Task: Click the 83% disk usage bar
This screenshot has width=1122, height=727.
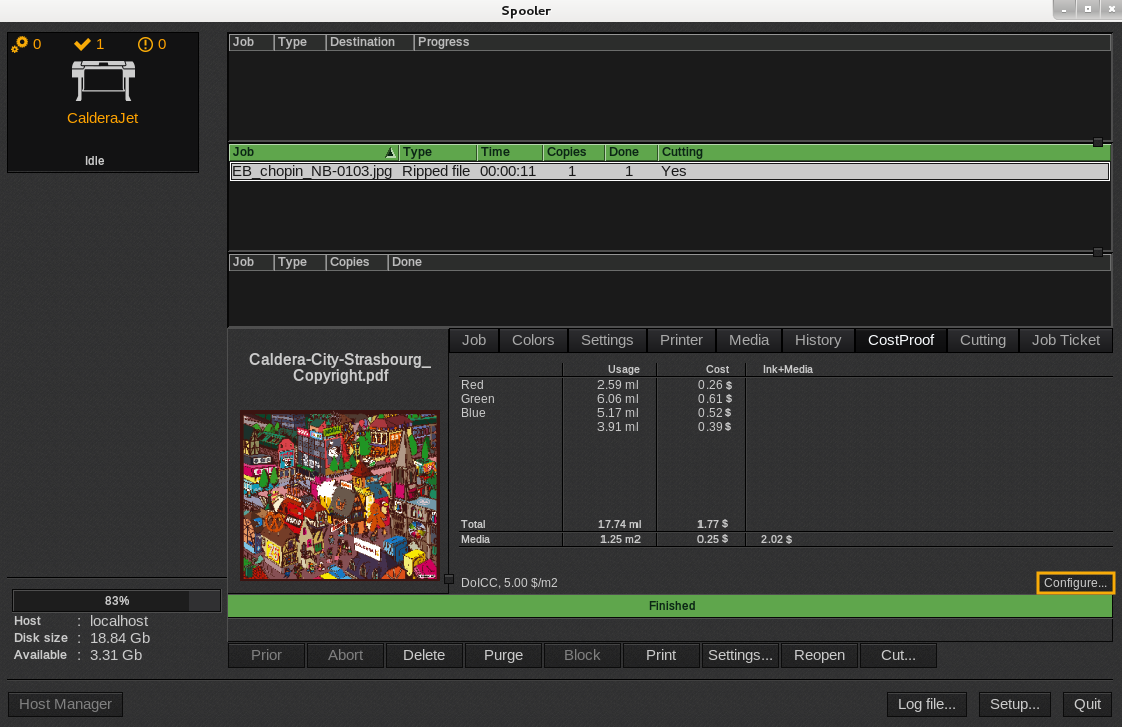Action: (x=116, y=601)
